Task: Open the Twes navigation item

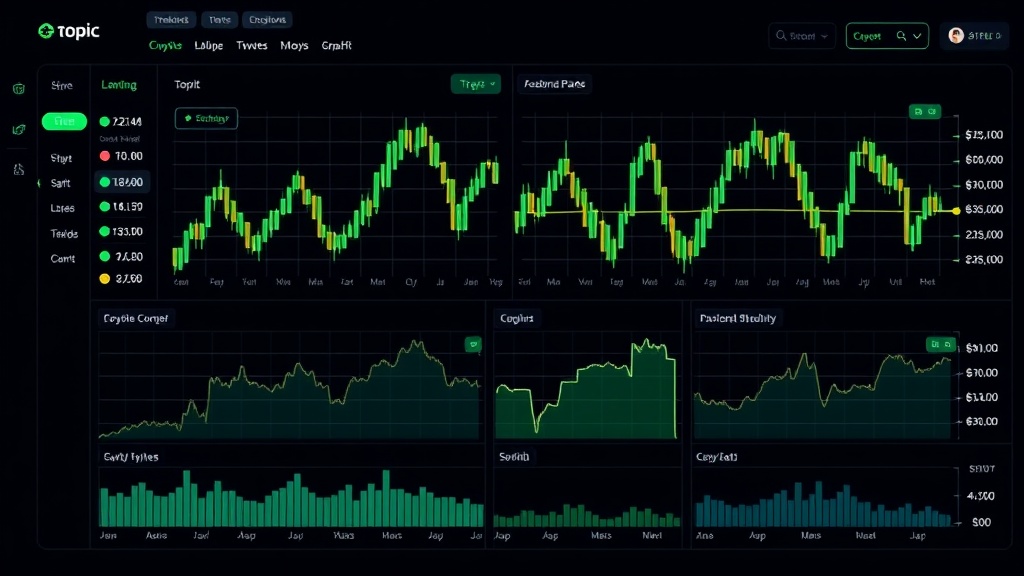Action: click(x=251, y=45)
